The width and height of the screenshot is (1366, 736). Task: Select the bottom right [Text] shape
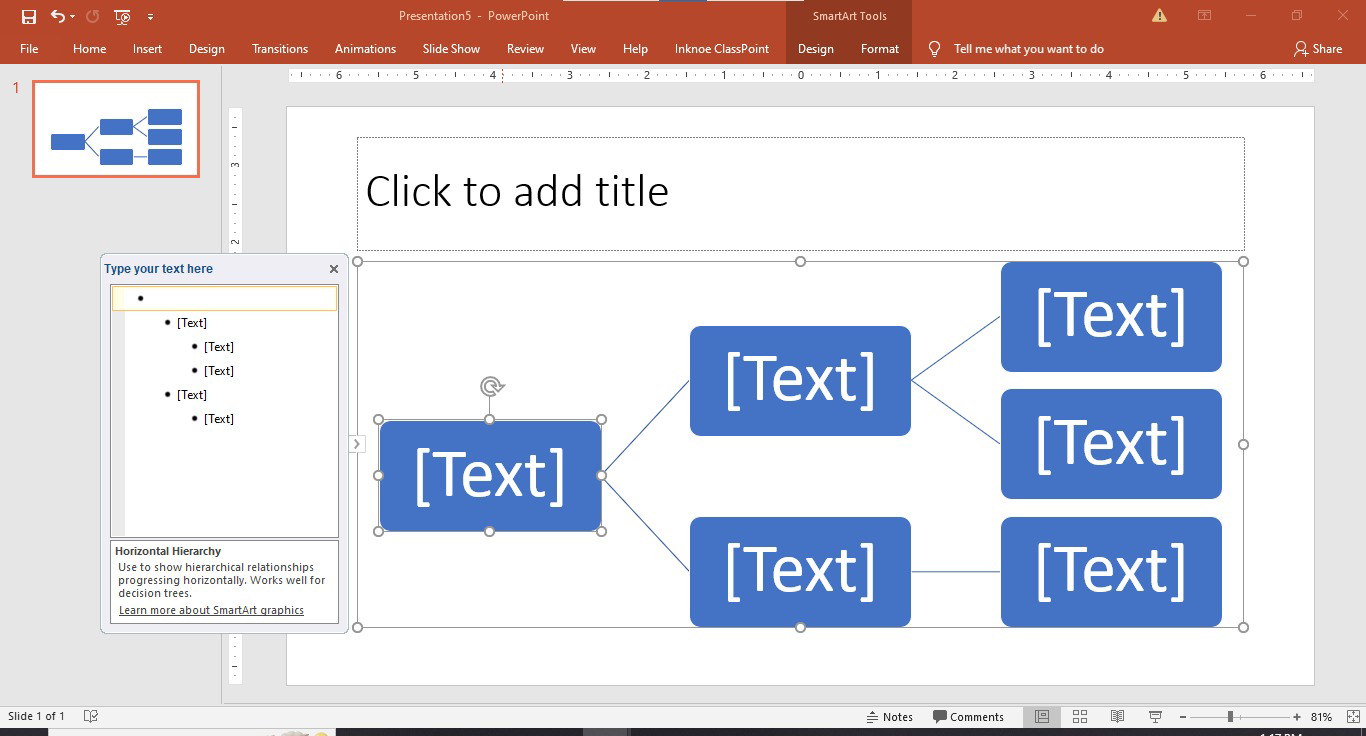pos(1111,571)
